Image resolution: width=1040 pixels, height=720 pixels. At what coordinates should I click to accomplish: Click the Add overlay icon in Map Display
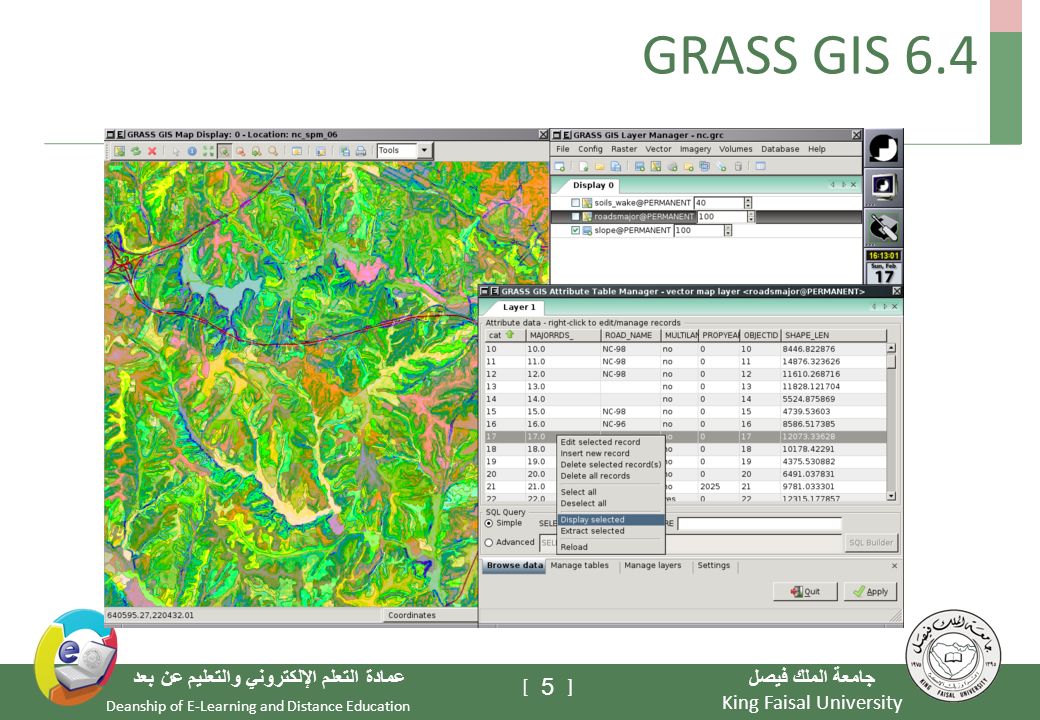pos(321,151)
